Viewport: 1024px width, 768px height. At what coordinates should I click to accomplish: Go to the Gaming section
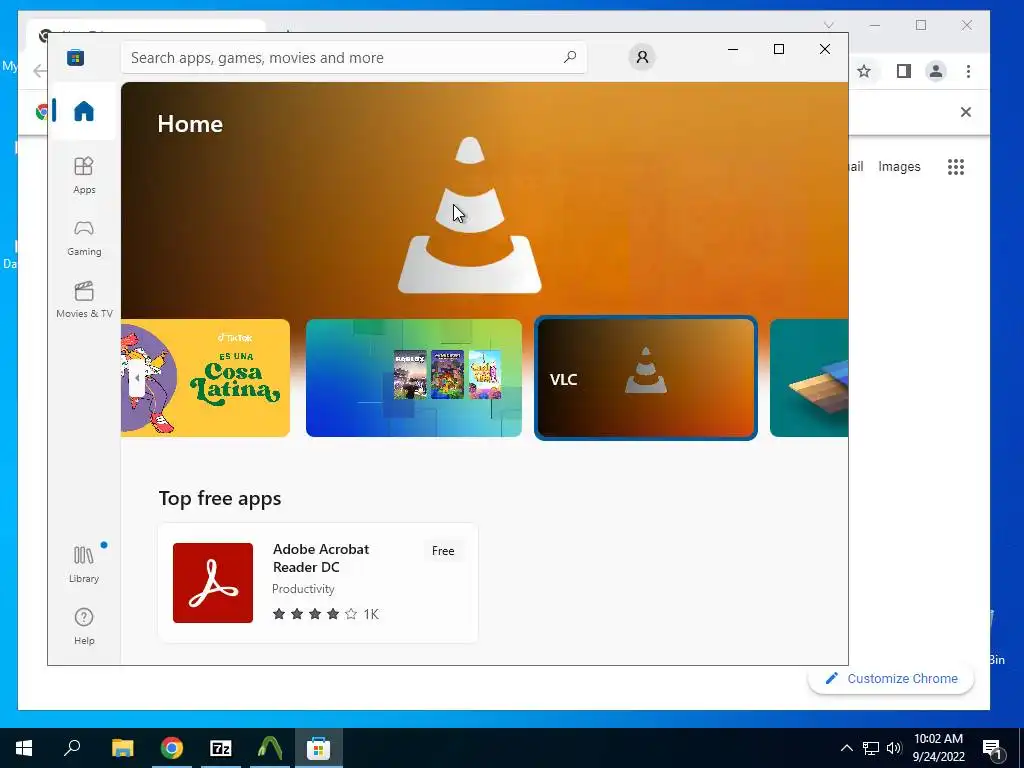(84, 238)
